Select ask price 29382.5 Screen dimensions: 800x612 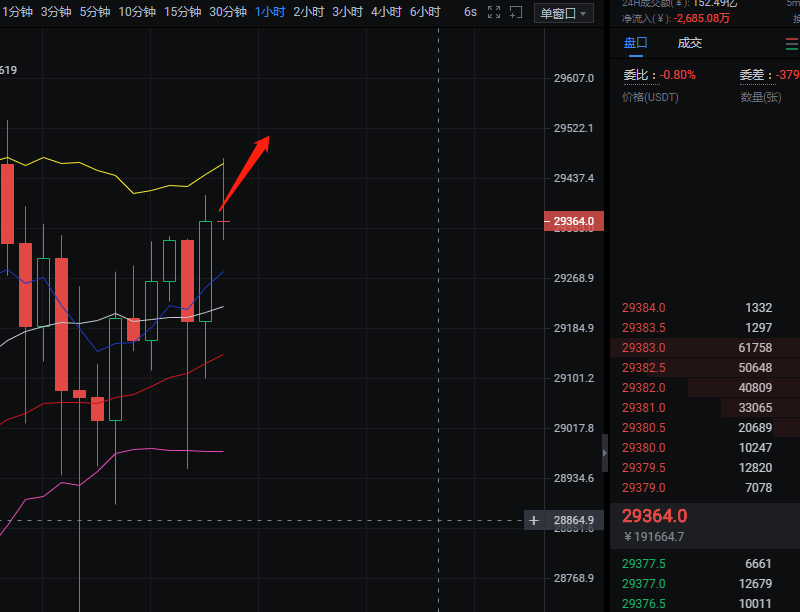pos(643,368)
